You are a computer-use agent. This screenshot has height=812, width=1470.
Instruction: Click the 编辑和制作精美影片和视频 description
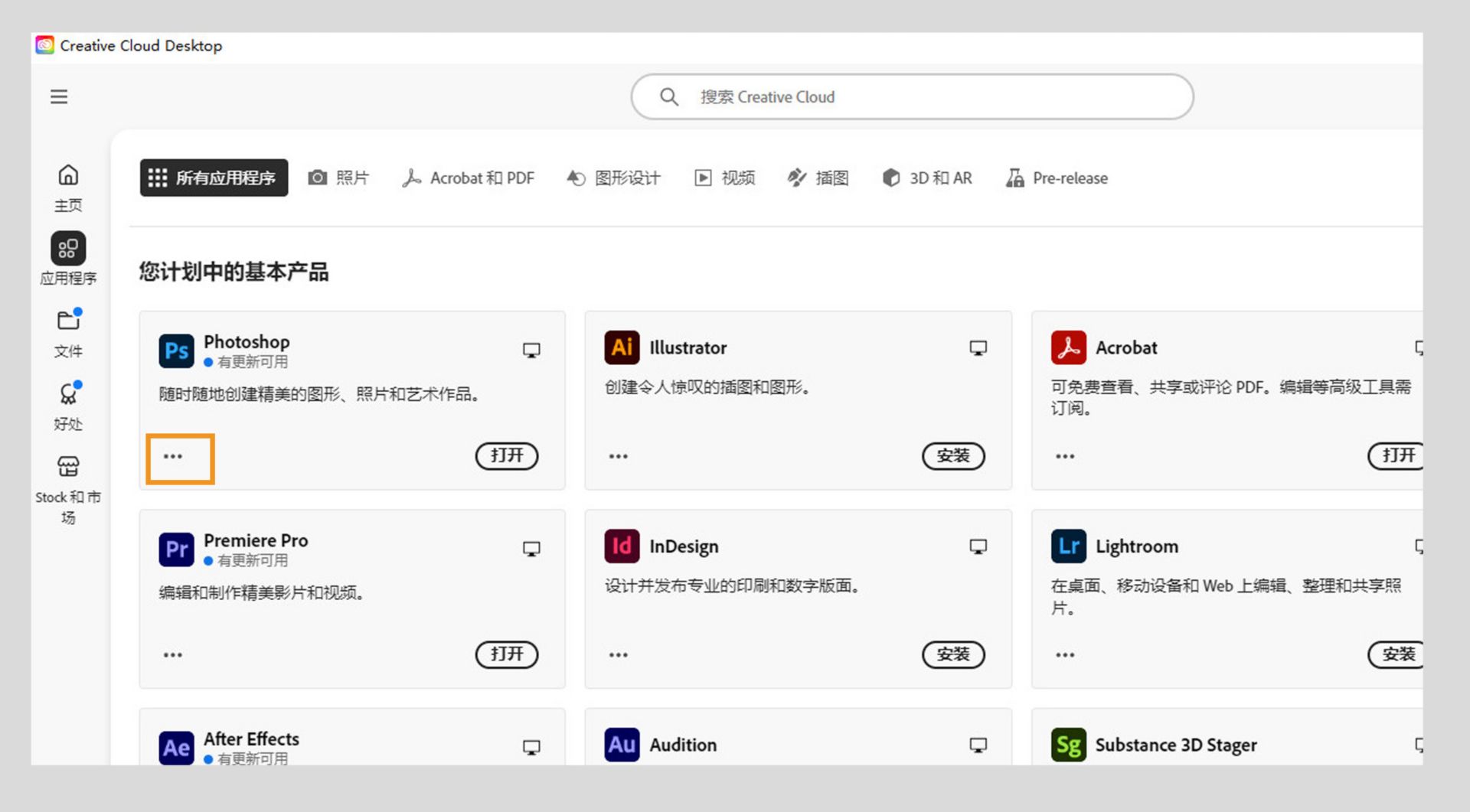(261, 593)
